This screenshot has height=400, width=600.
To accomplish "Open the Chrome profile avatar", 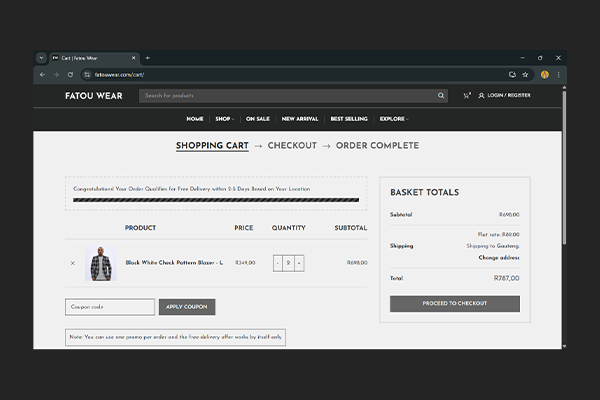I will point(545,75).
